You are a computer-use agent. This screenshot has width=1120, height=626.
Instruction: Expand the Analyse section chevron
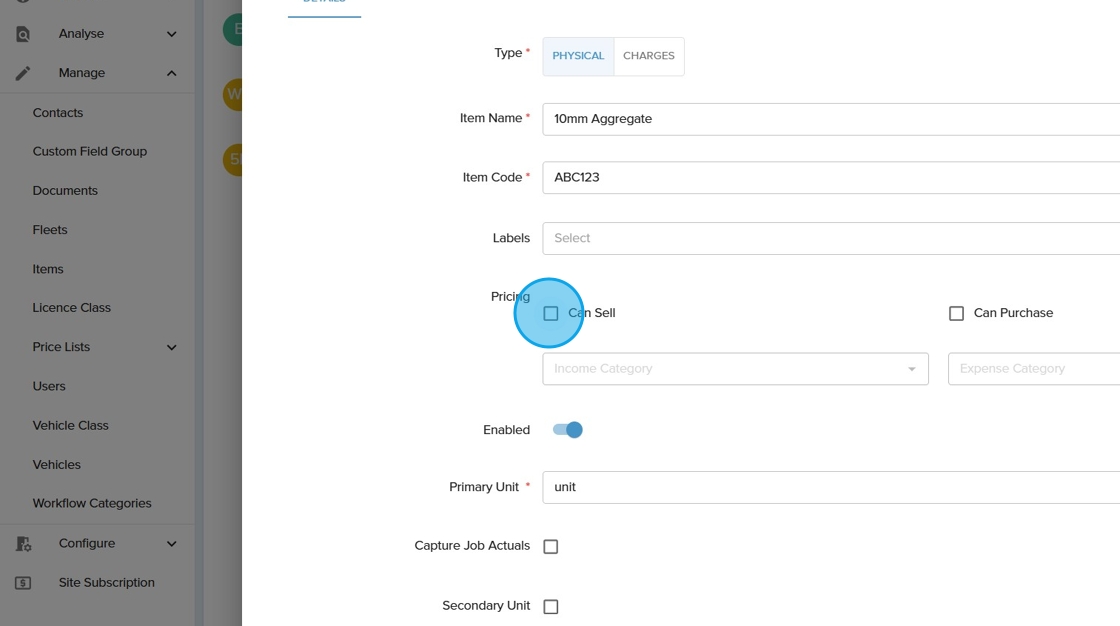[x=172, y=34]
